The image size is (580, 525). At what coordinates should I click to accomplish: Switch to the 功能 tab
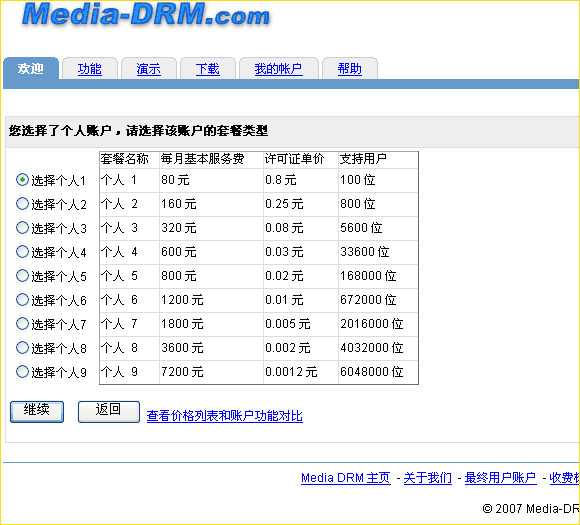pyautogui.click(x=90, y=69)
